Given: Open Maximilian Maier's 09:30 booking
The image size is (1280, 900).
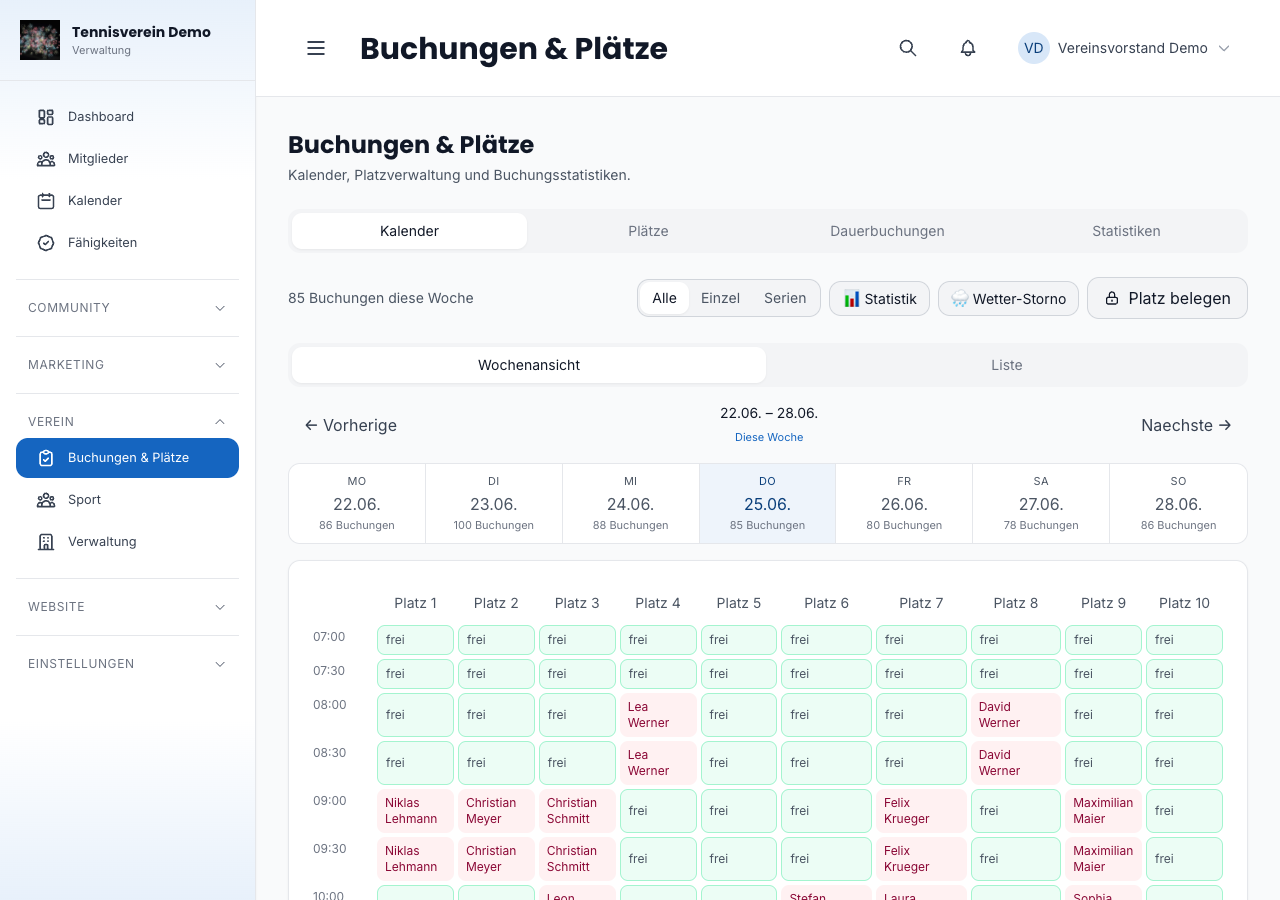Looking at the screenshot, I should [1103, 859].
